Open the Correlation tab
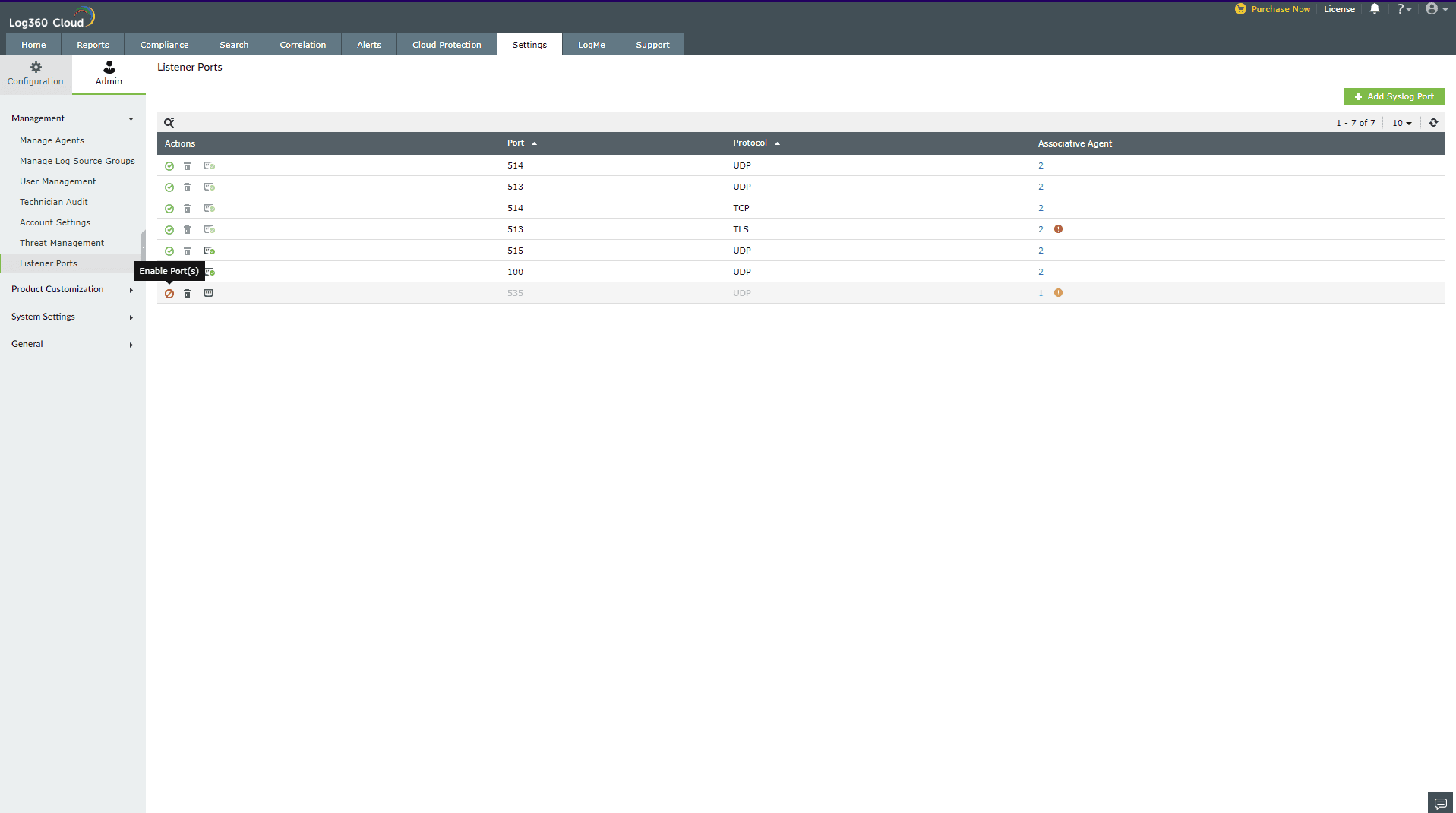 click(x=302, y=45)
